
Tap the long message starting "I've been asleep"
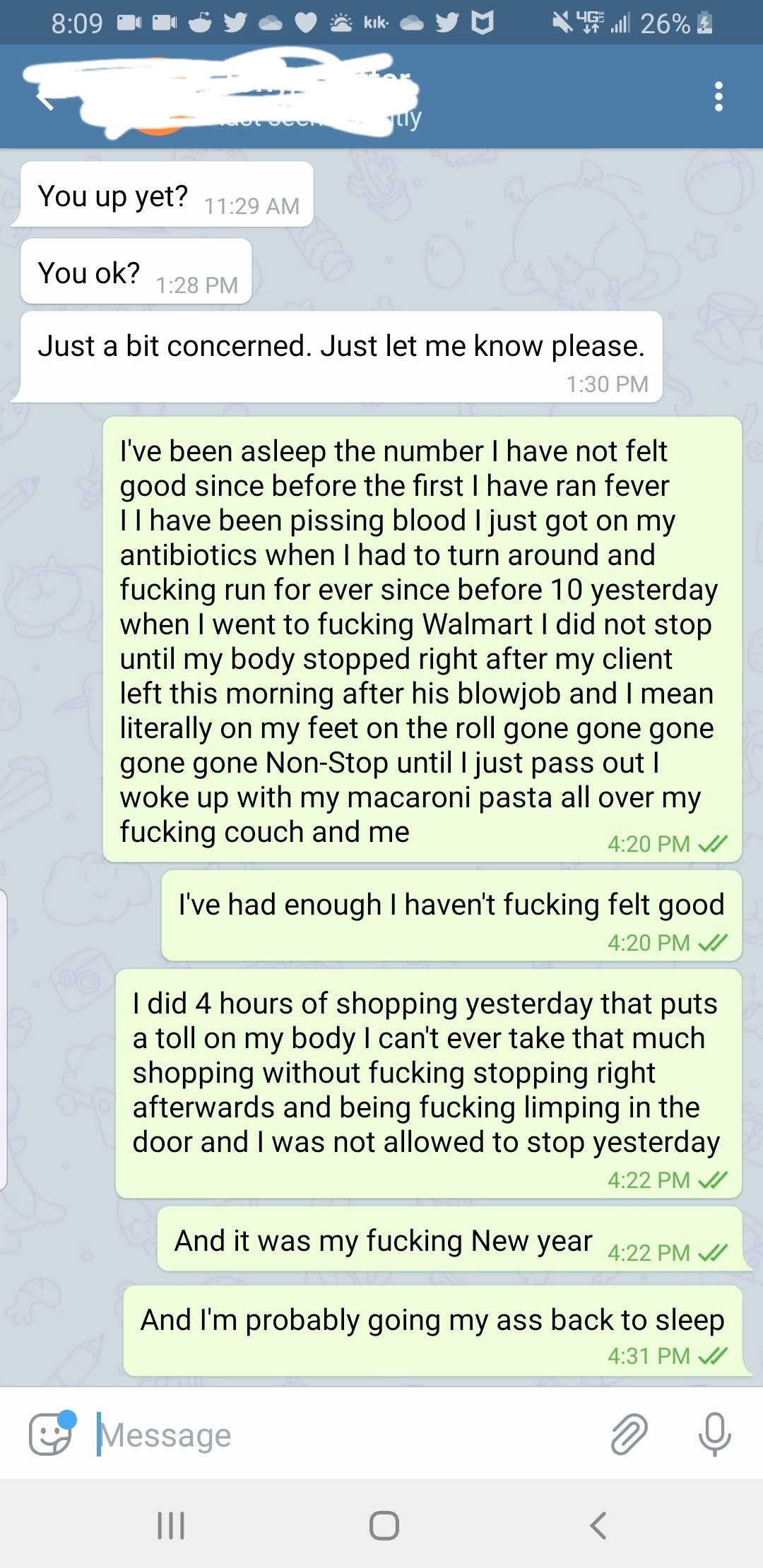click(422, 639)
